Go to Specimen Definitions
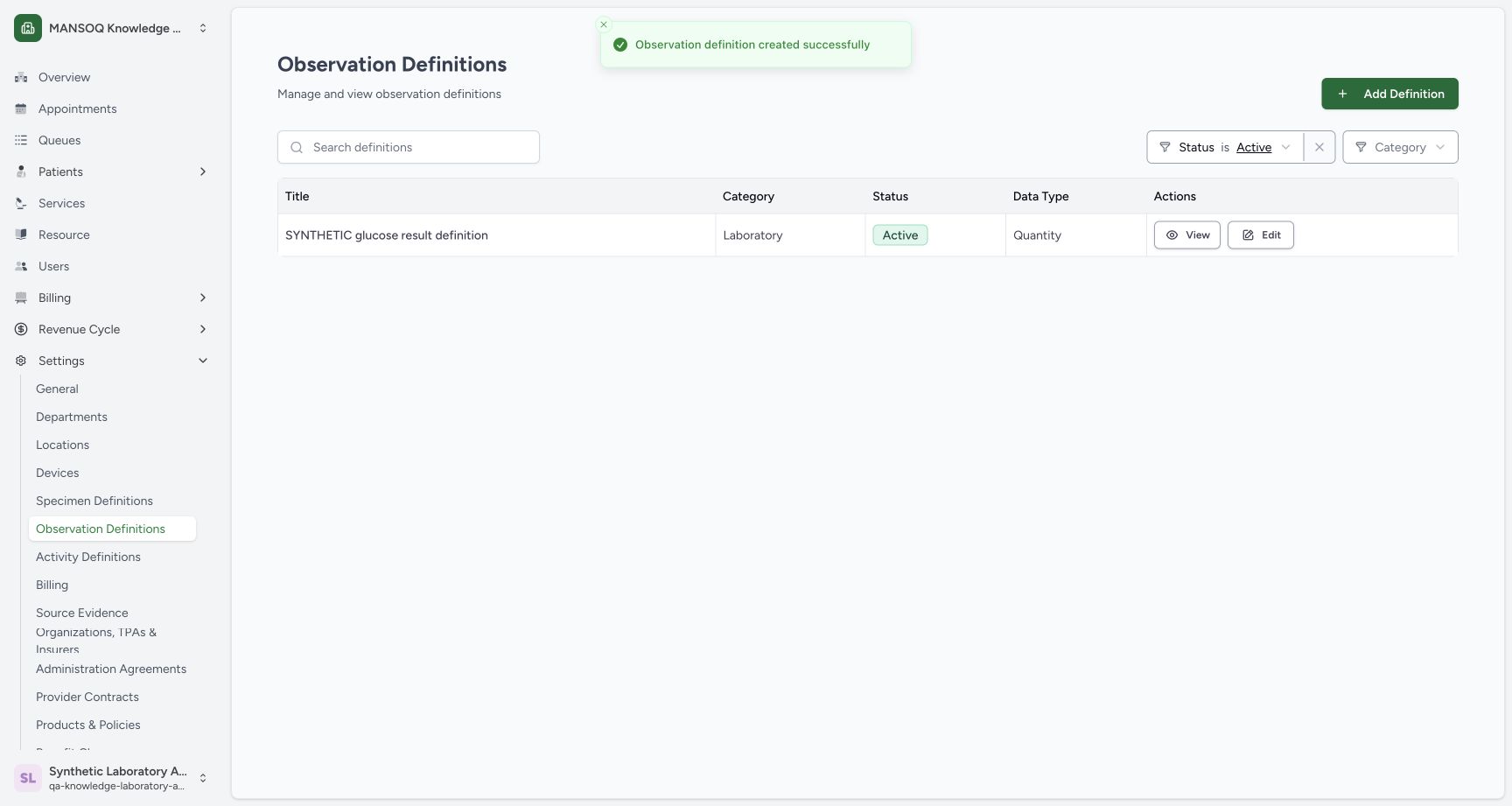This screenshot has height=806, width=1512. [x=94, y=501]
